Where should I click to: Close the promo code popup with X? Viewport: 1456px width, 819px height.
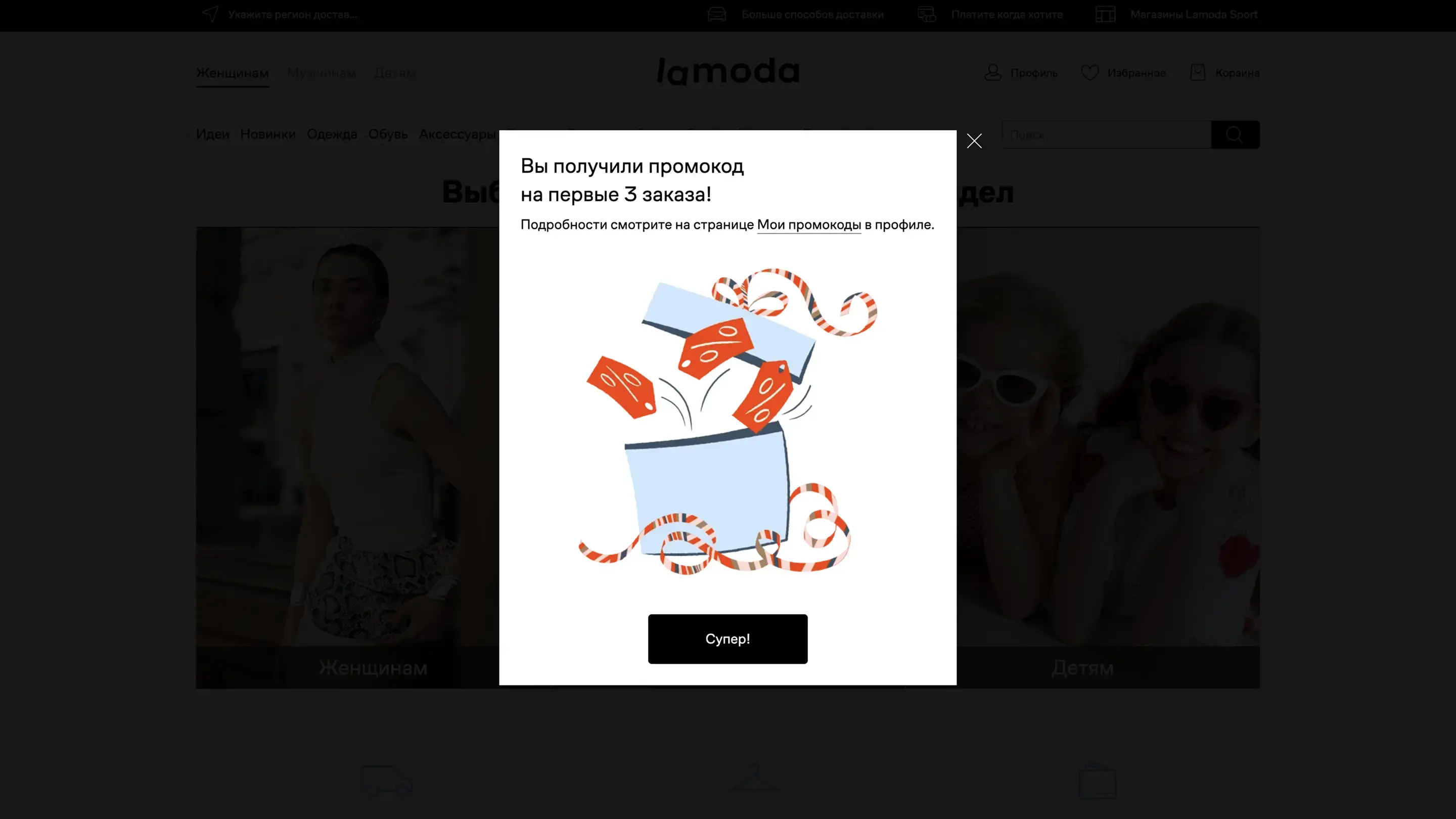[974, 141]
